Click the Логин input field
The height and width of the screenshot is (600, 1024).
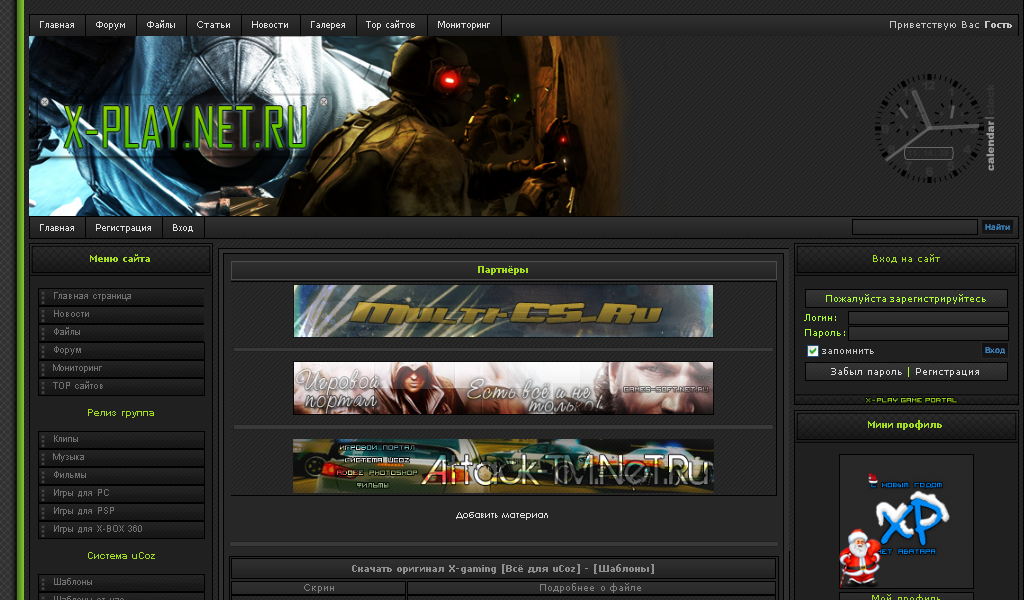pos(928,318)
